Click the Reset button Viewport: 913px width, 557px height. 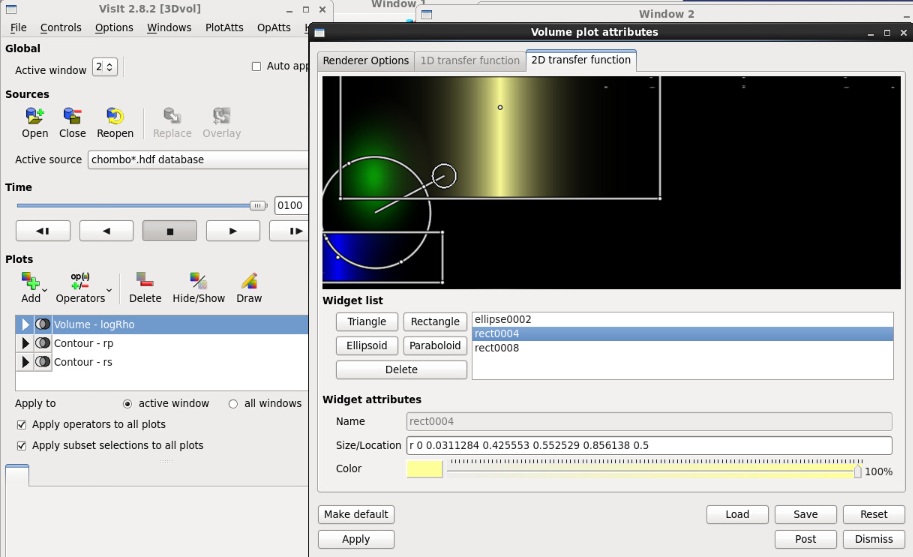click(874, 515)
